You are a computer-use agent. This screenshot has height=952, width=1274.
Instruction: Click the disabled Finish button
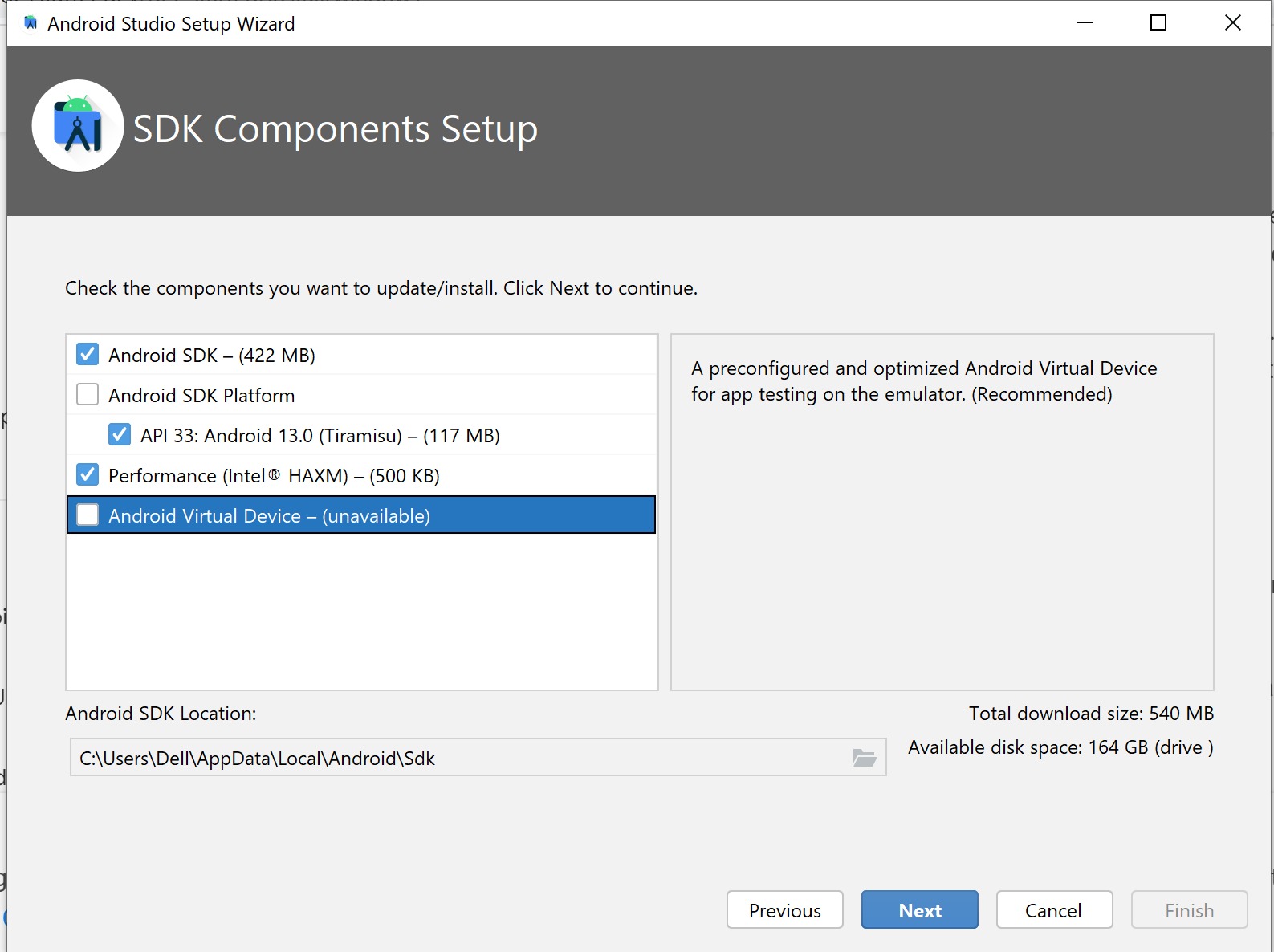pos(1190,910)
